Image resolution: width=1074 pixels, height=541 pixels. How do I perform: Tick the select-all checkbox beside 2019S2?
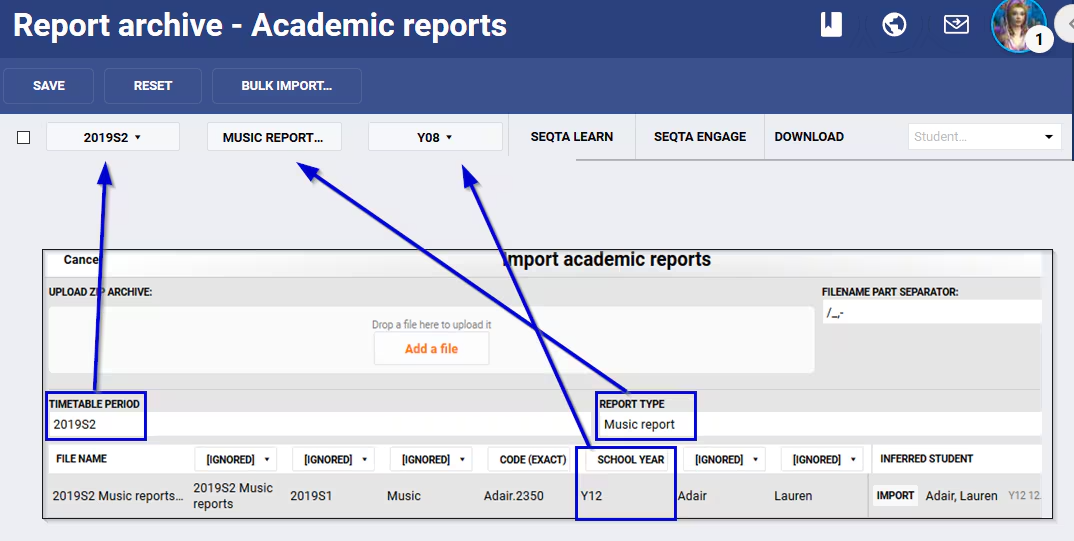23,138
